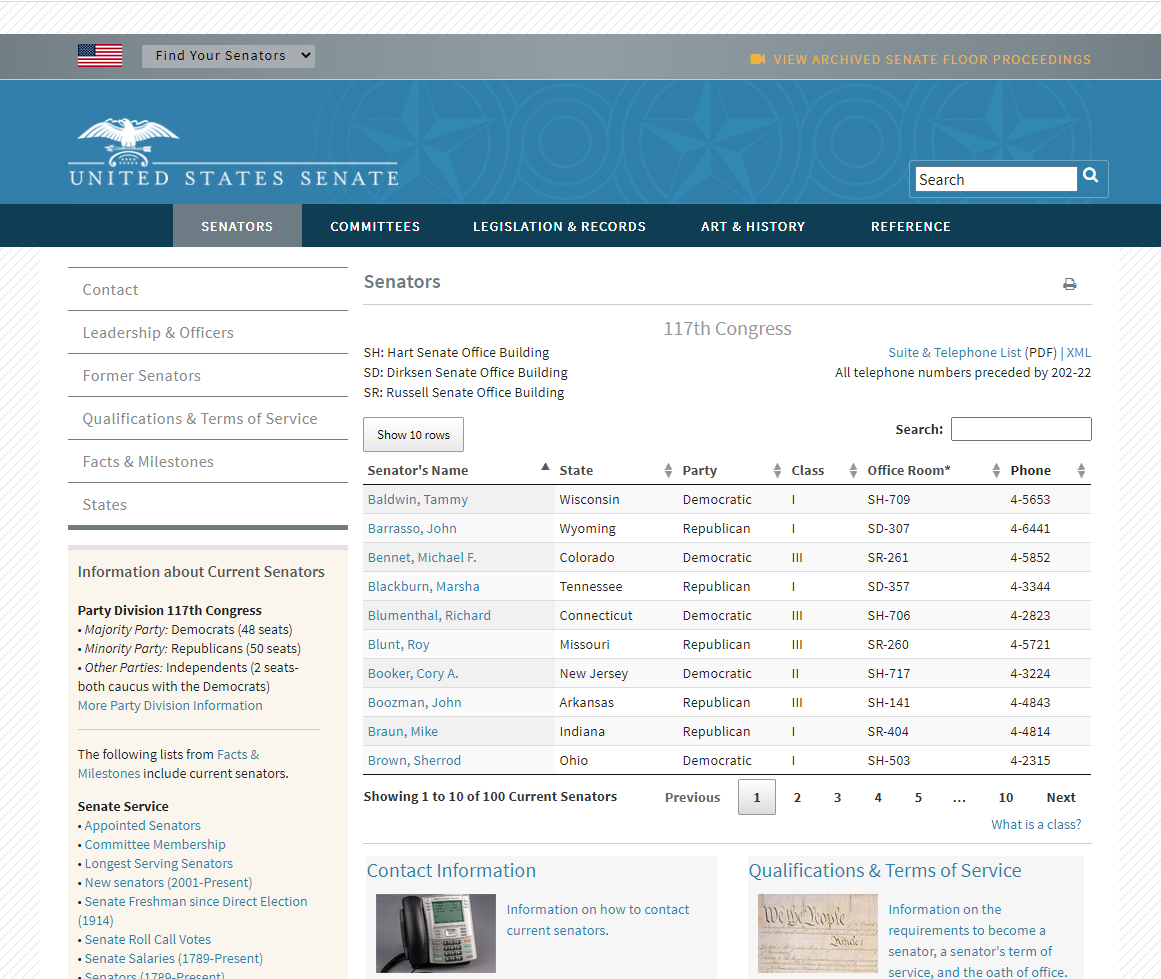Open Bennet, Michael F. senator link

click(x=422, y=557)
